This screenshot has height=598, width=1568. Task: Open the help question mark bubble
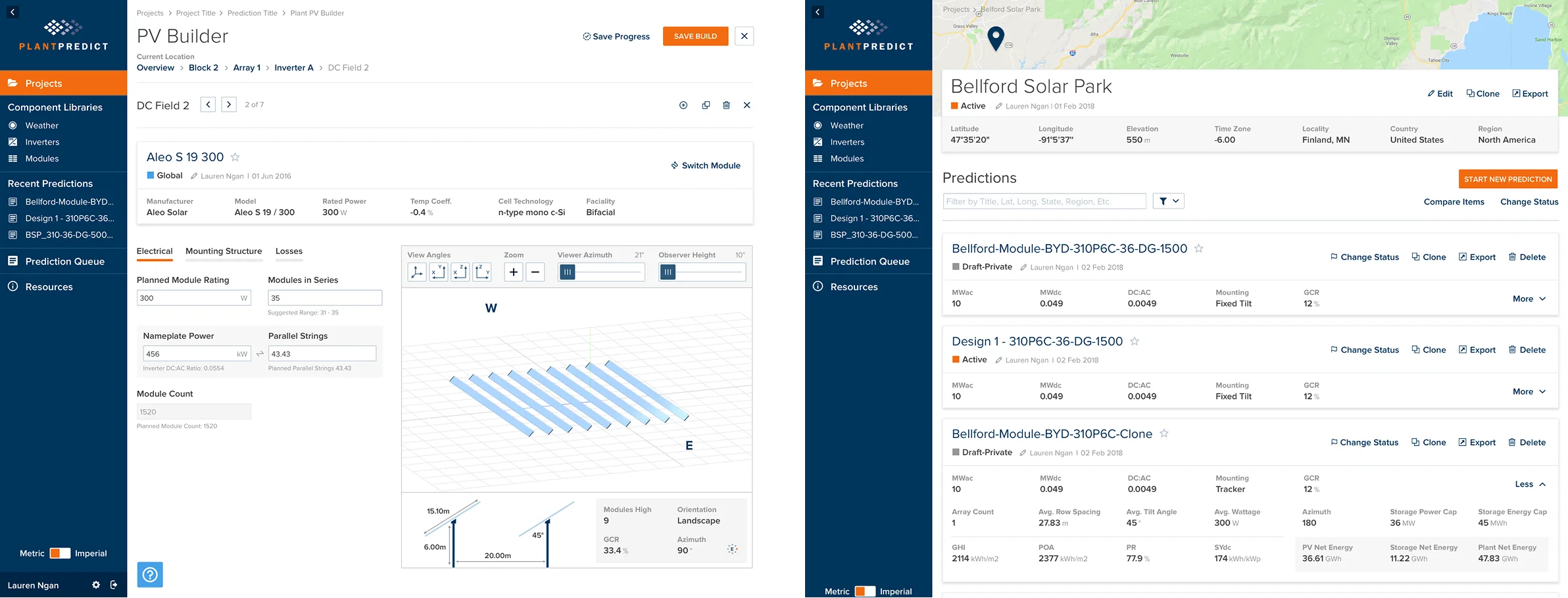[x=150, y=574]
